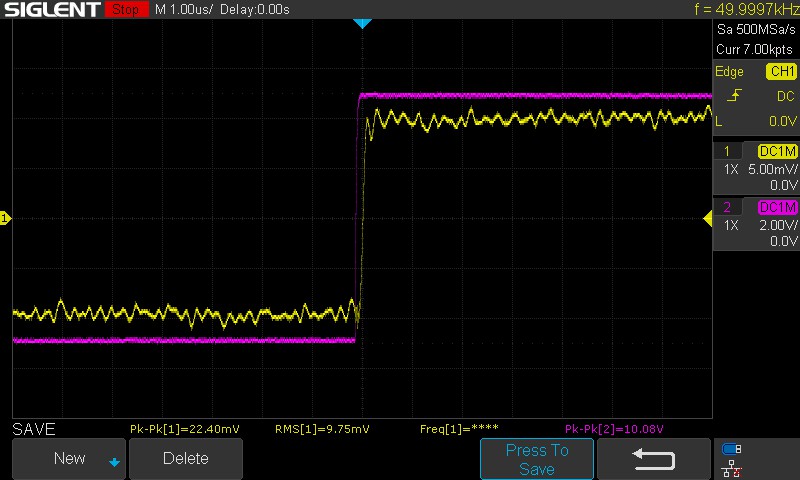Click the network LAN status icon
The width and height of the screenshot is (800, 480).
(x=731, y=468)
